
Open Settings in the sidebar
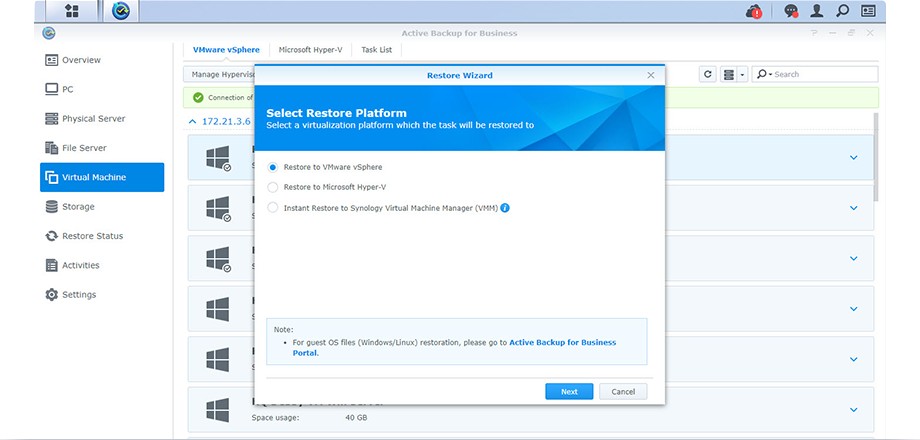tap(102, 295)
